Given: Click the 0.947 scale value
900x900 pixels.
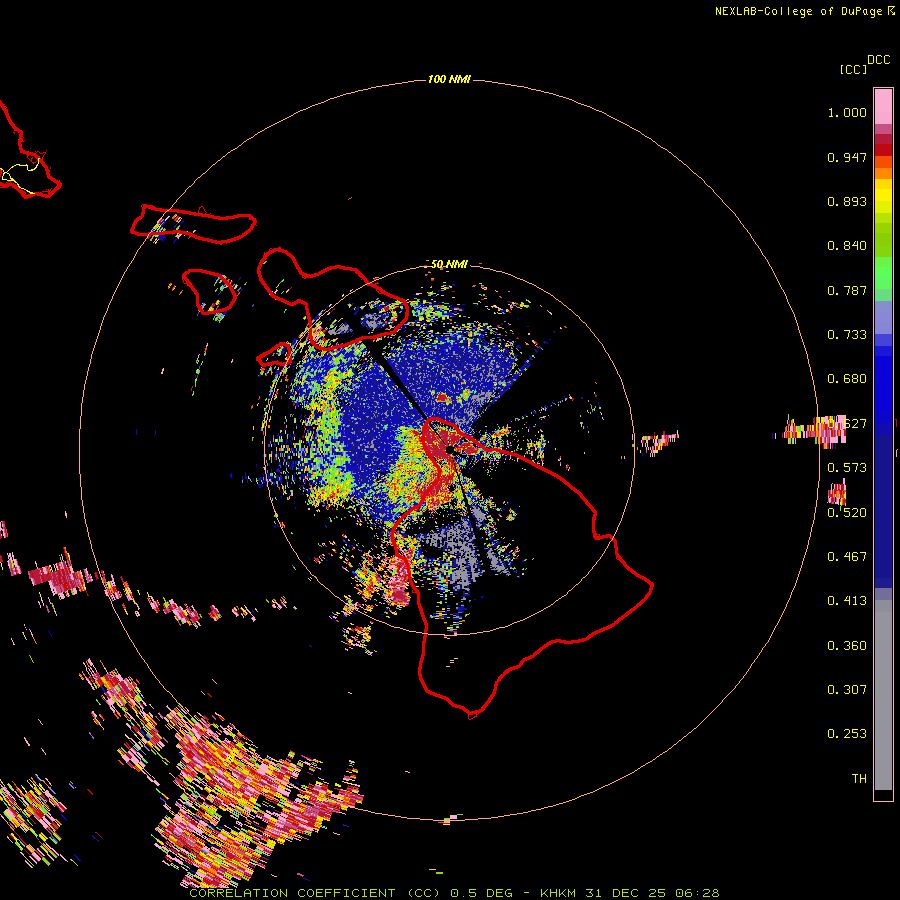Looking at the screenshot, I should [x=847, y=157].
